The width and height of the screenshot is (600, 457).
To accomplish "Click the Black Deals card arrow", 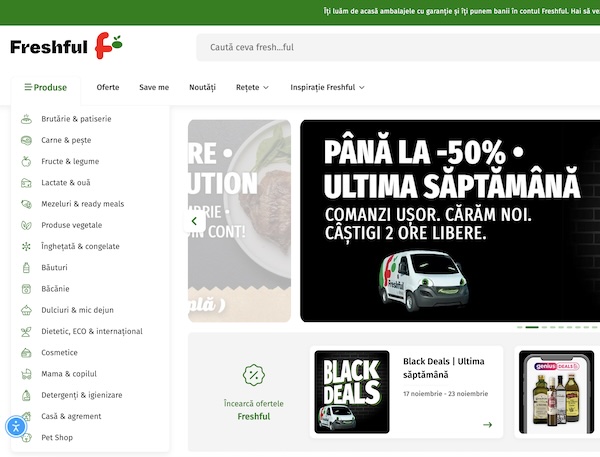I will tap(487, 425).
